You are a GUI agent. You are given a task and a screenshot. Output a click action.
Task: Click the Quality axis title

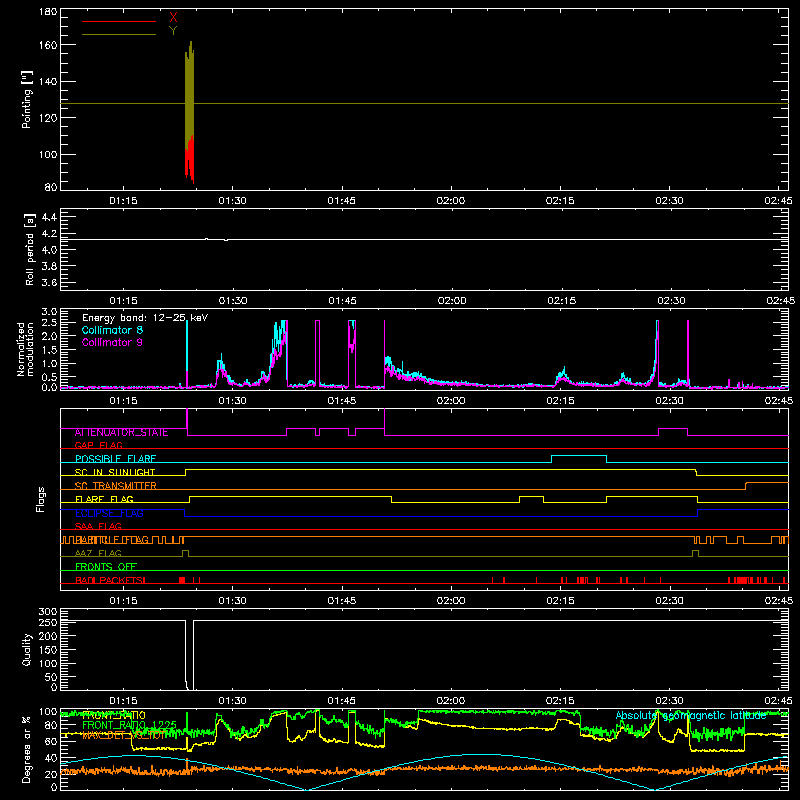[x=27, y=649]
